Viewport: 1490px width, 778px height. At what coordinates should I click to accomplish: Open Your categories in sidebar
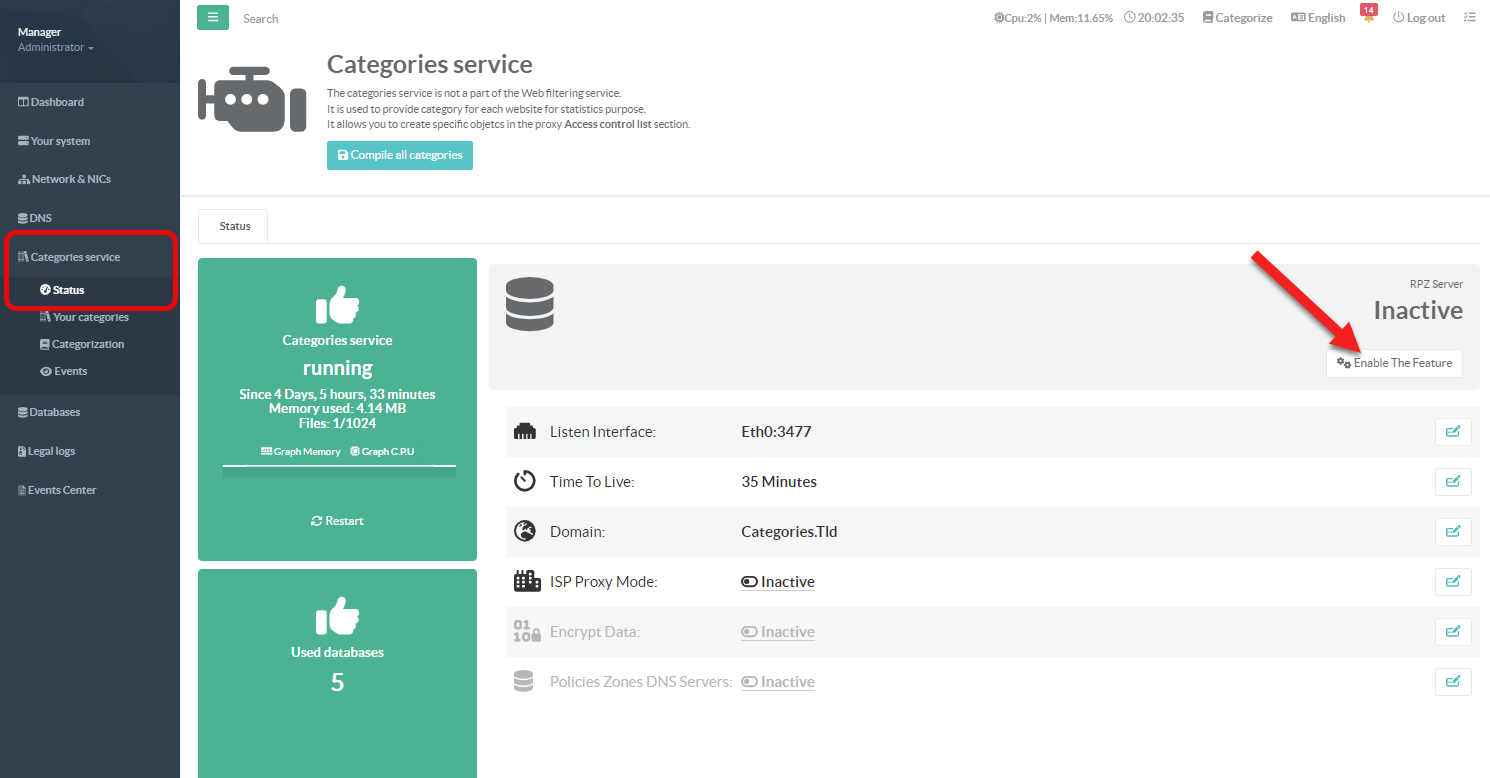(x=90, y=317)
